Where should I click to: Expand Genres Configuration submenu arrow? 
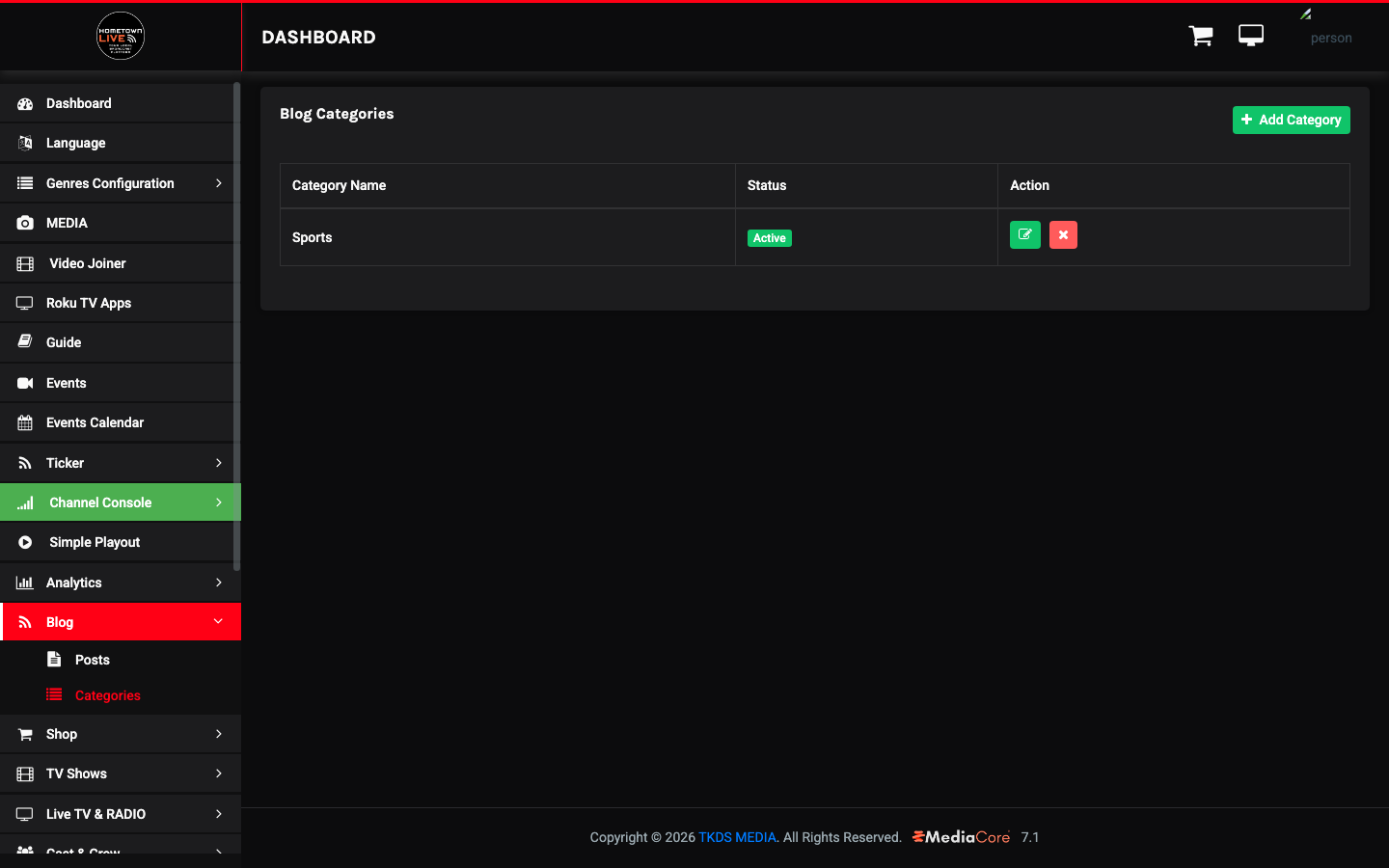219,183
